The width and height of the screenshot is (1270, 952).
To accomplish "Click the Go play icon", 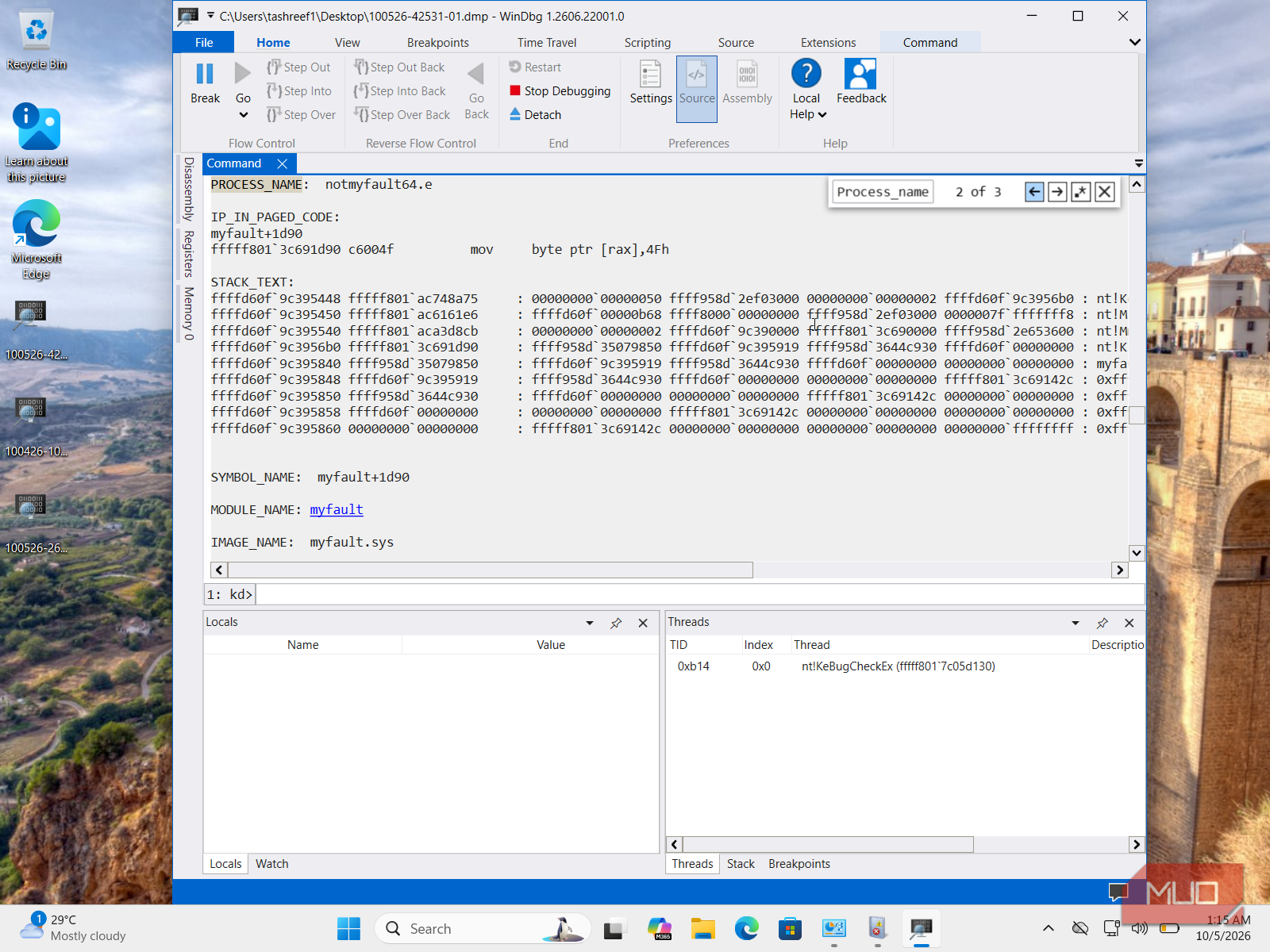I will [243, 74].
